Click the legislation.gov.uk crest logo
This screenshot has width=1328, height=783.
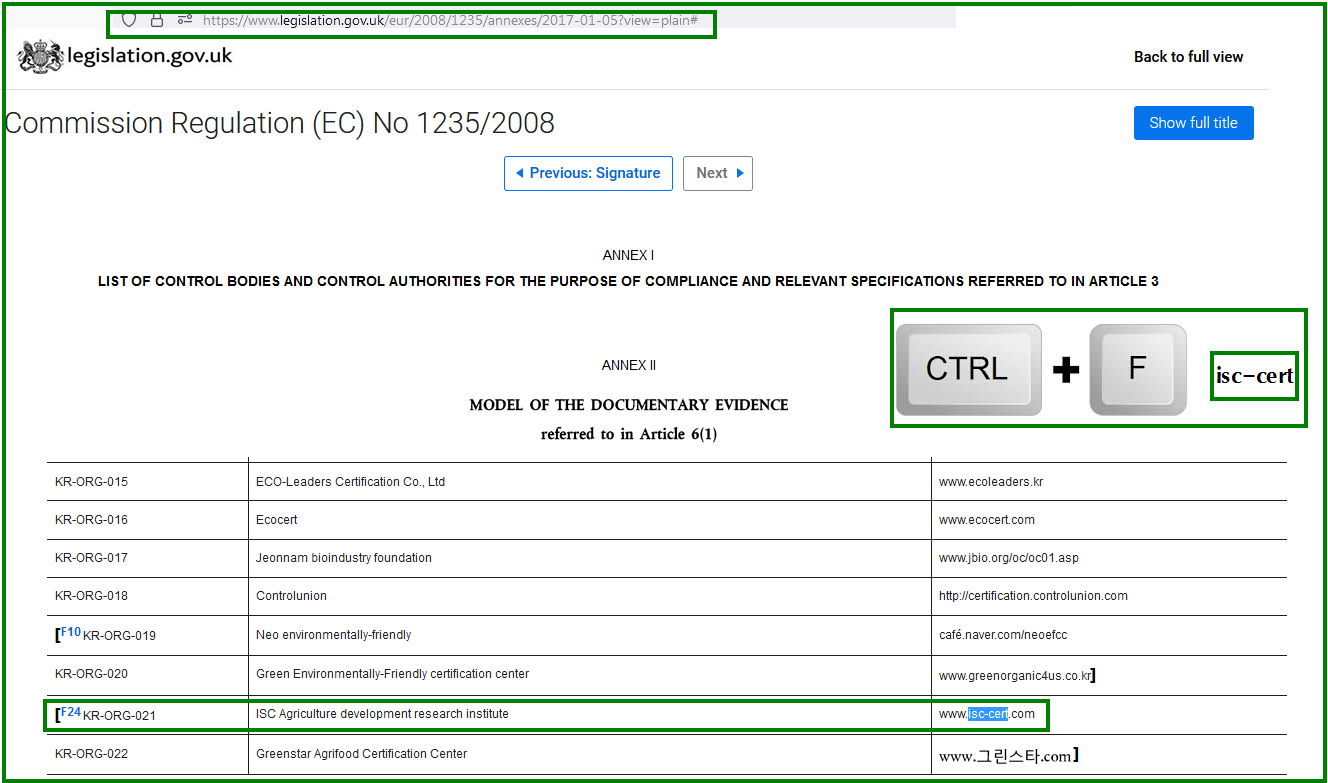coord(40,56)
